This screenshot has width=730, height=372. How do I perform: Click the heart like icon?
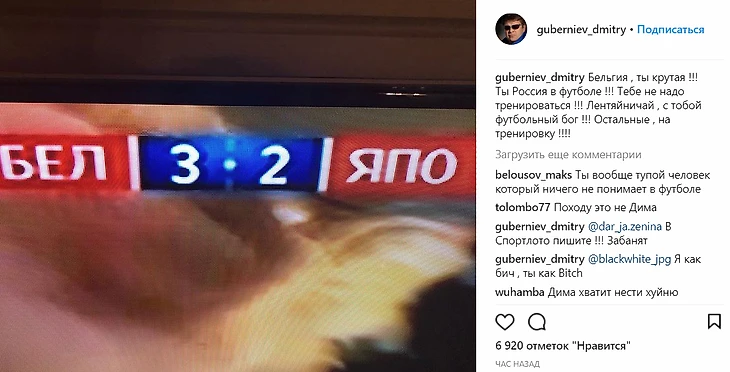point(505,322)
